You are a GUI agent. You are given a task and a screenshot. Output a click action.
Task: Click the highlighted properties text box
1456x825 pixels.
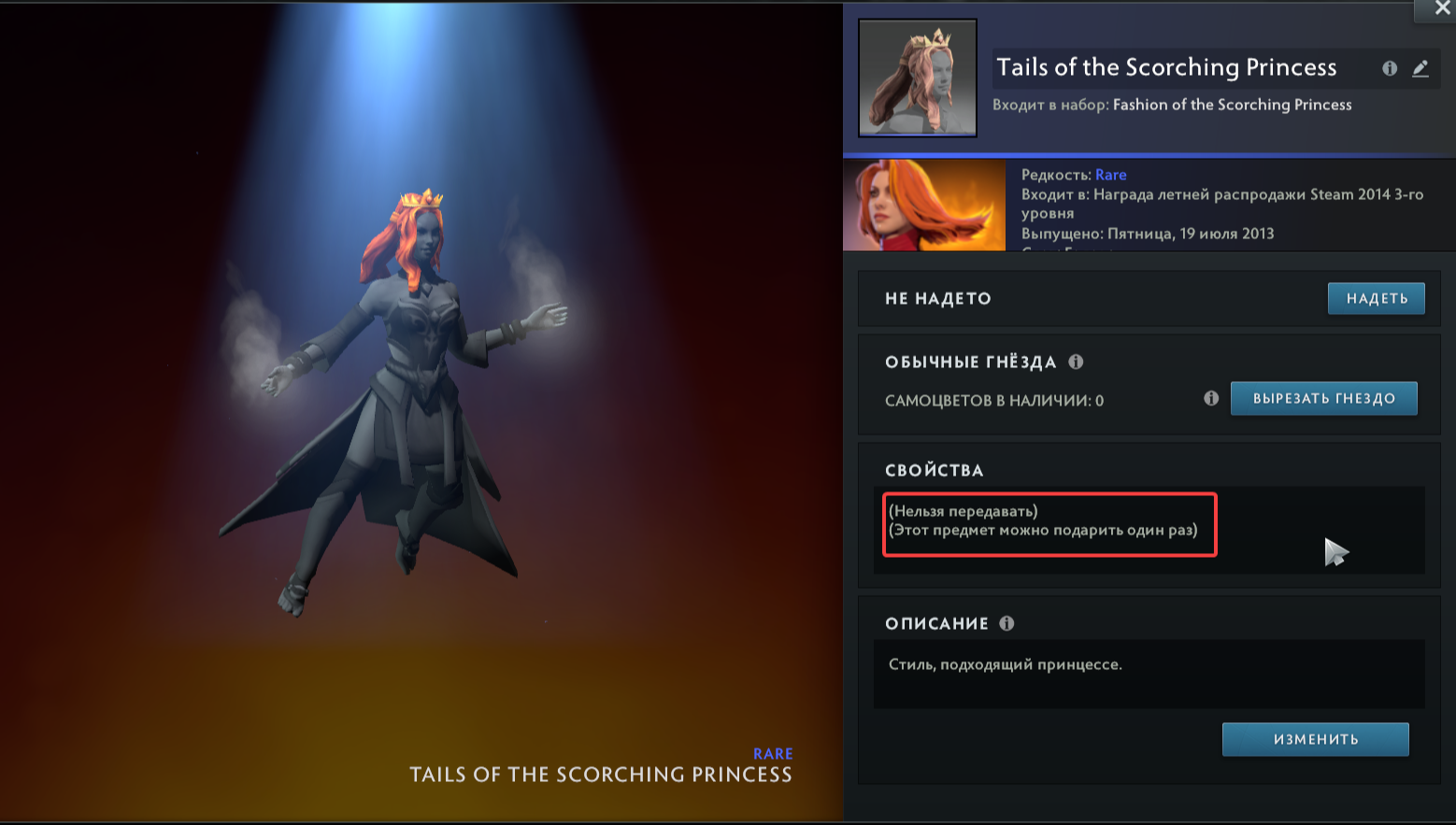(x=1049, y=524)
